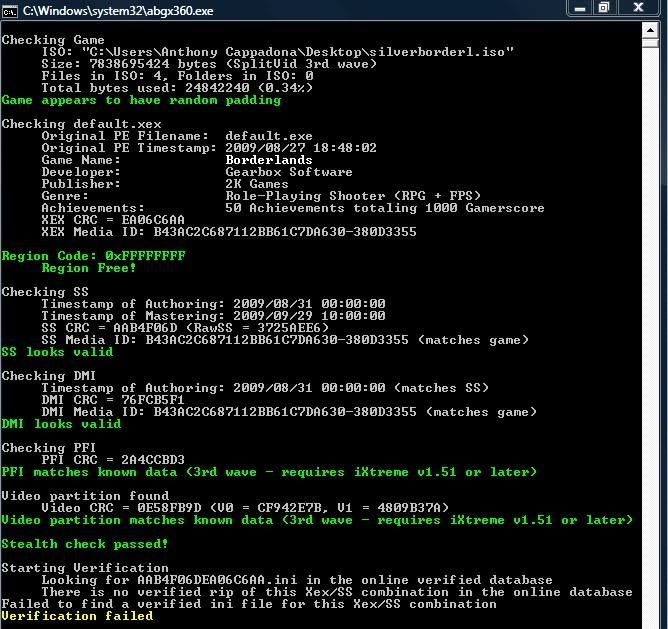
Task: Click the 'Checking default.xex' heading
Action: click(x=81, y=124)
